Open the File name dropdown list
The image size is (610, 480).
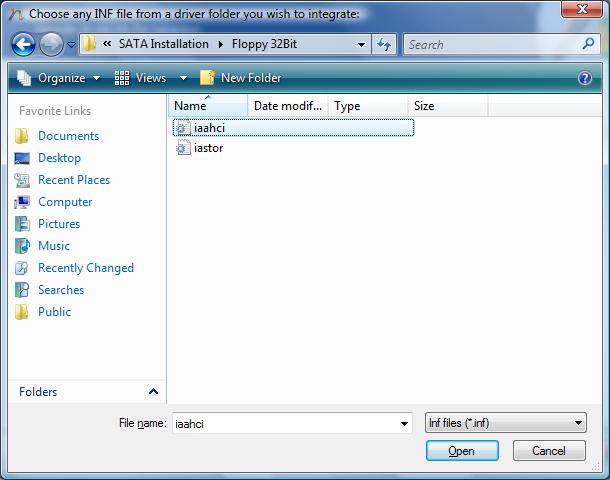tap(403, 423)
